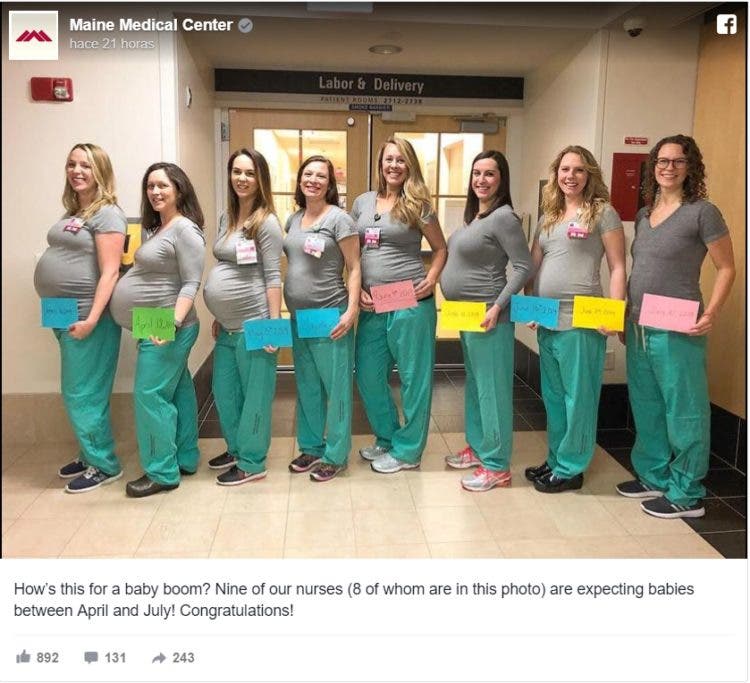View the 243 shares count

183,658
